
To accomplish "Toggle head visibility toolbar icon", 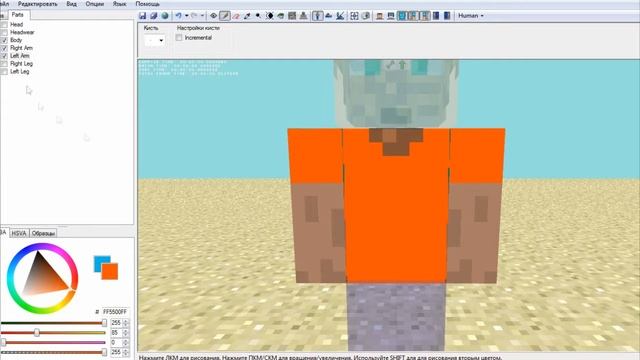I will point(380,16).
